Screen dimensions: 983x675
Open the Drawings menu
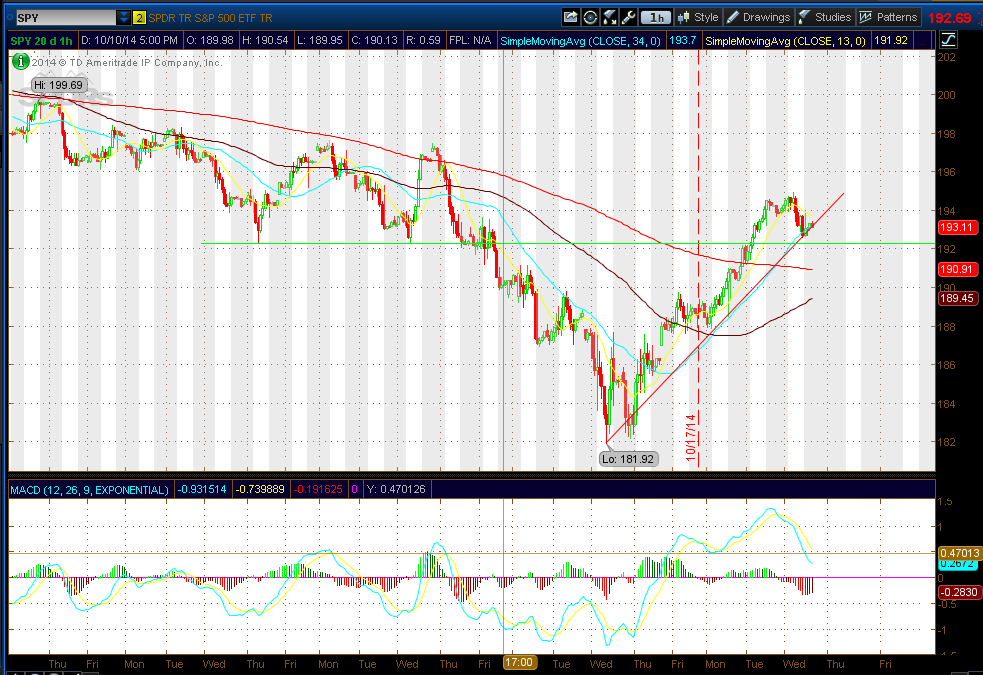759,18
